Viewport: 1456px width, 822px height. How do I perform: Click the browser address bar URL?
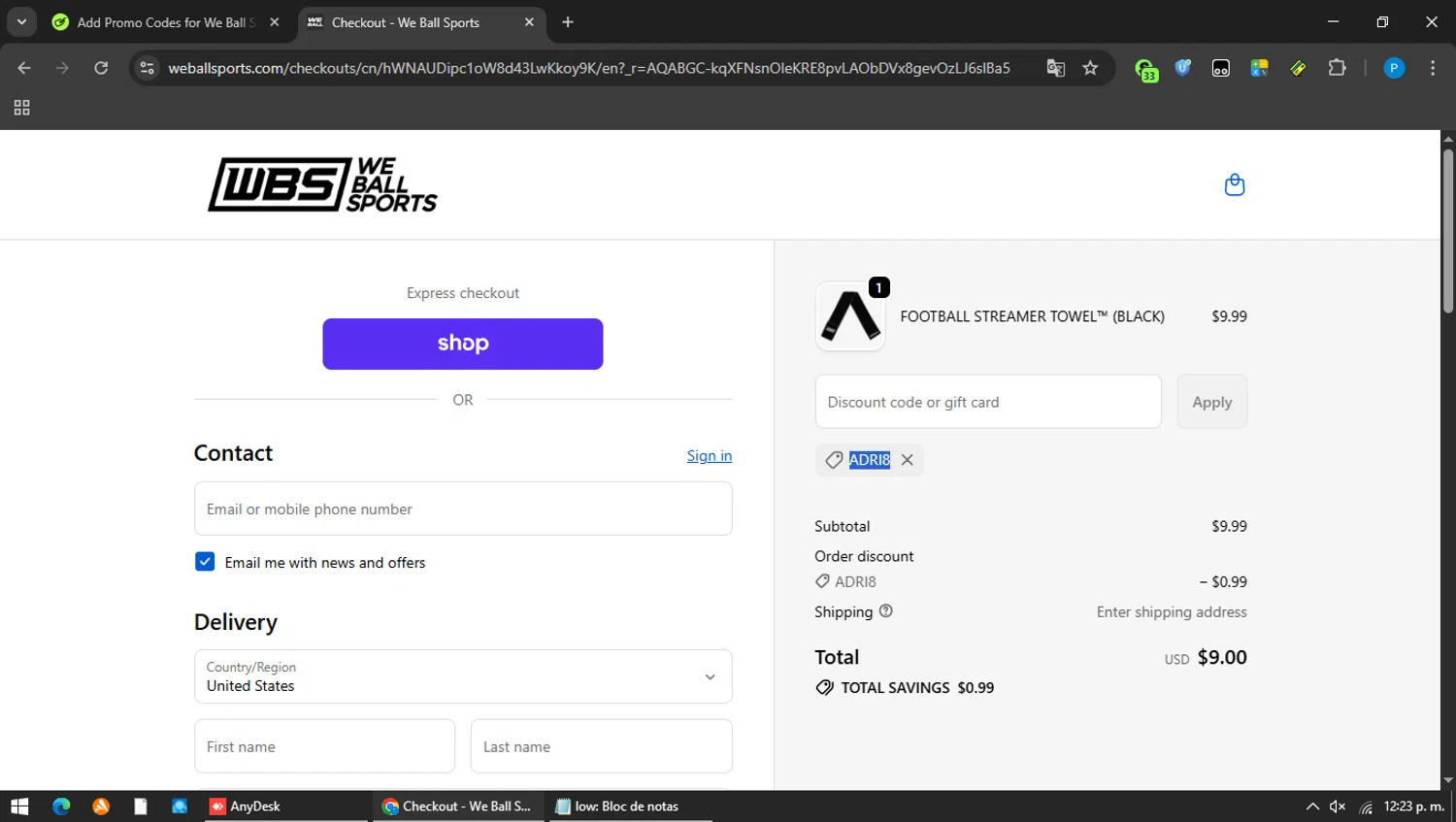588,68
